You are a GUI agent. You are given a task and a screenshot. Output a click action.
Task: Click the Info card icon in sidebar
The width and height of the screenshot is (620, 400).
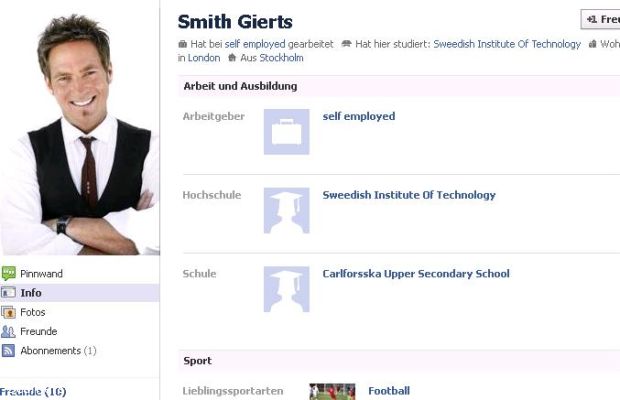tap(8, 292)
